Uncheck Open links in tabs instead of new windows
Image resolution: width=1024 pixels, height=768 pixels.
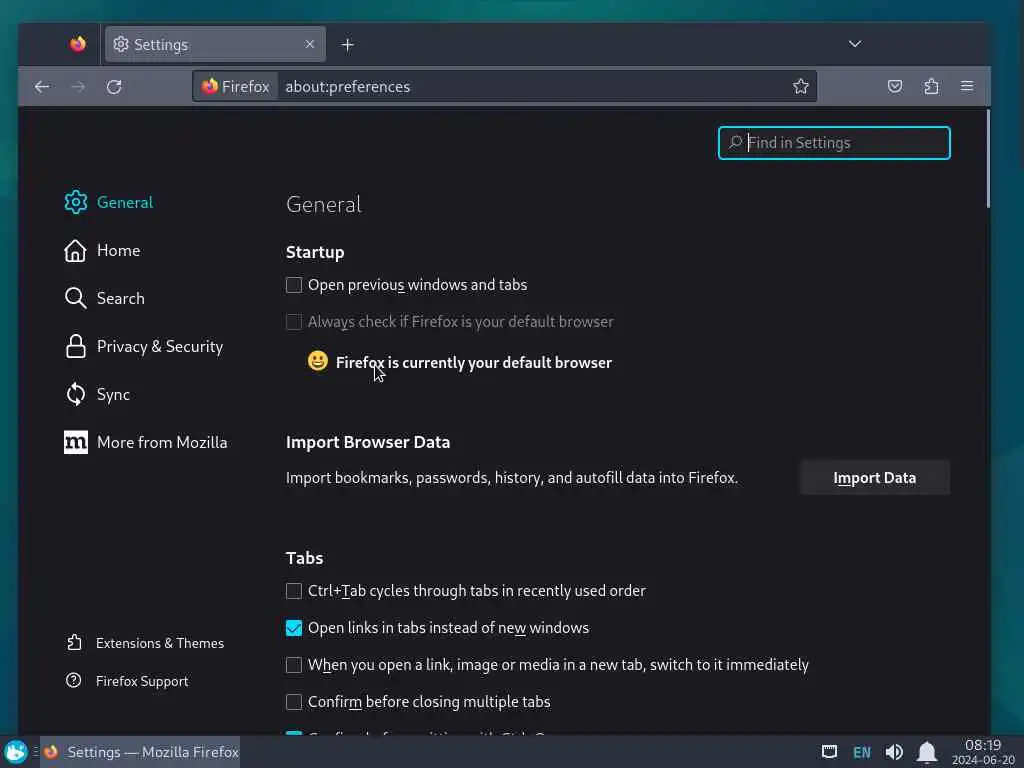coord(294,628)
